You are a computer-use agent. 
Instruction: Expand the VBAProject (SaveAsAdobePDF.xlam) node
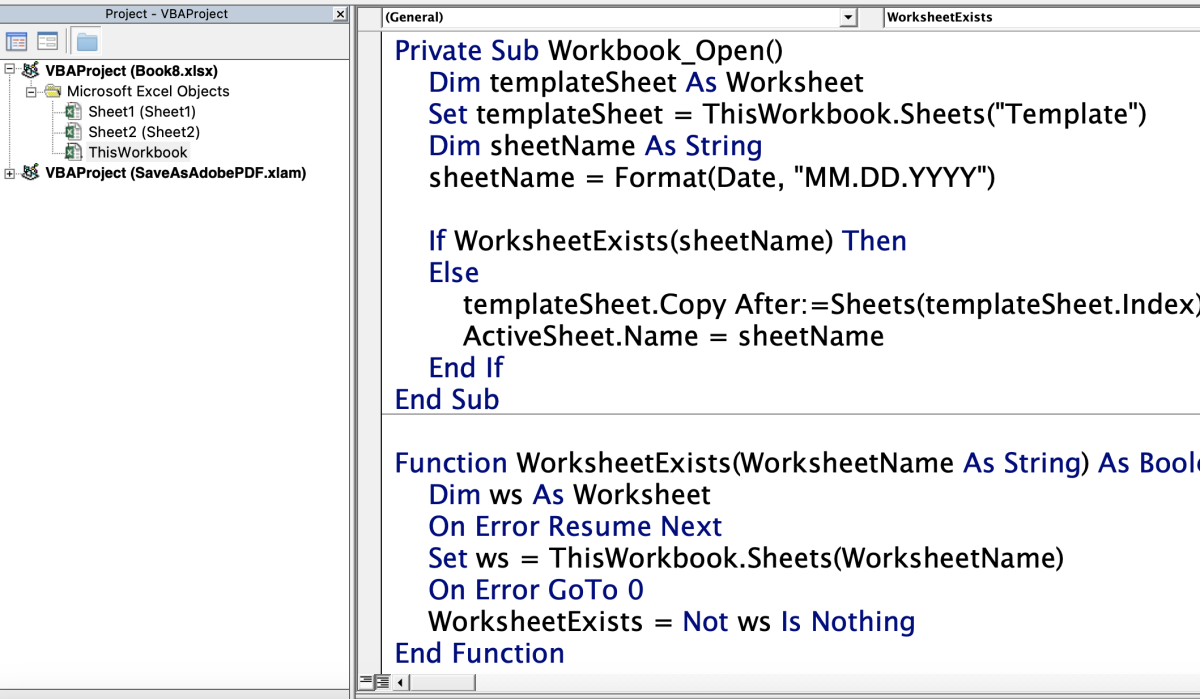point(10,173)
